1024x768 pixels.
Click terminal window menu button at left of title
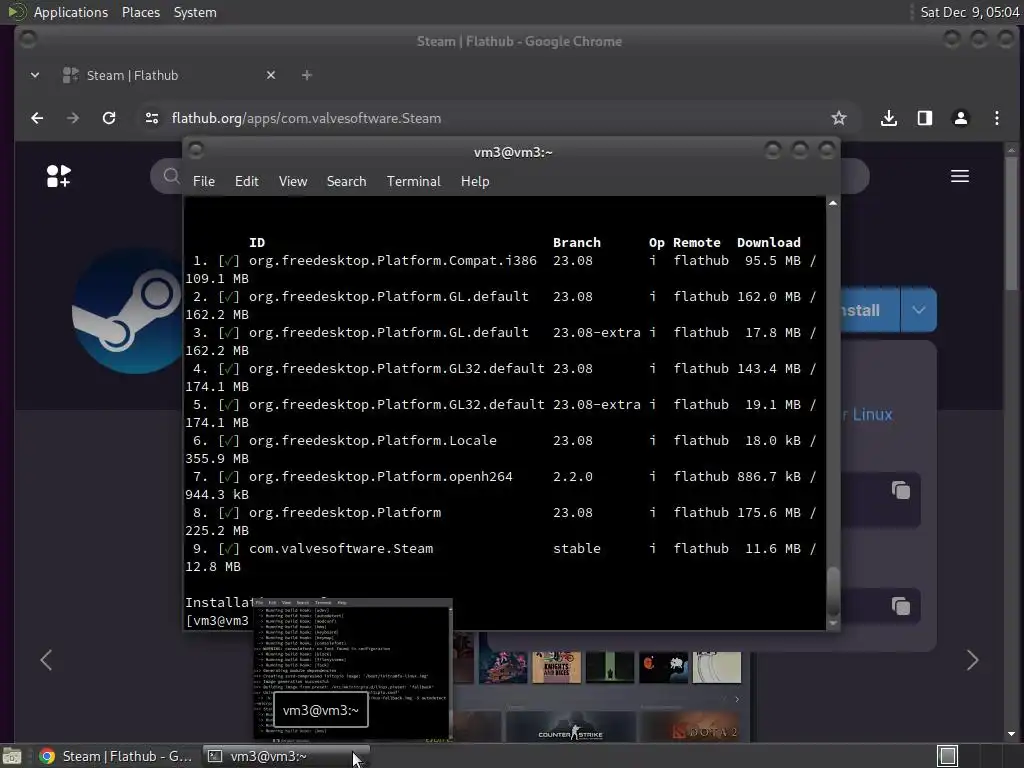click(x=195, y=150)
